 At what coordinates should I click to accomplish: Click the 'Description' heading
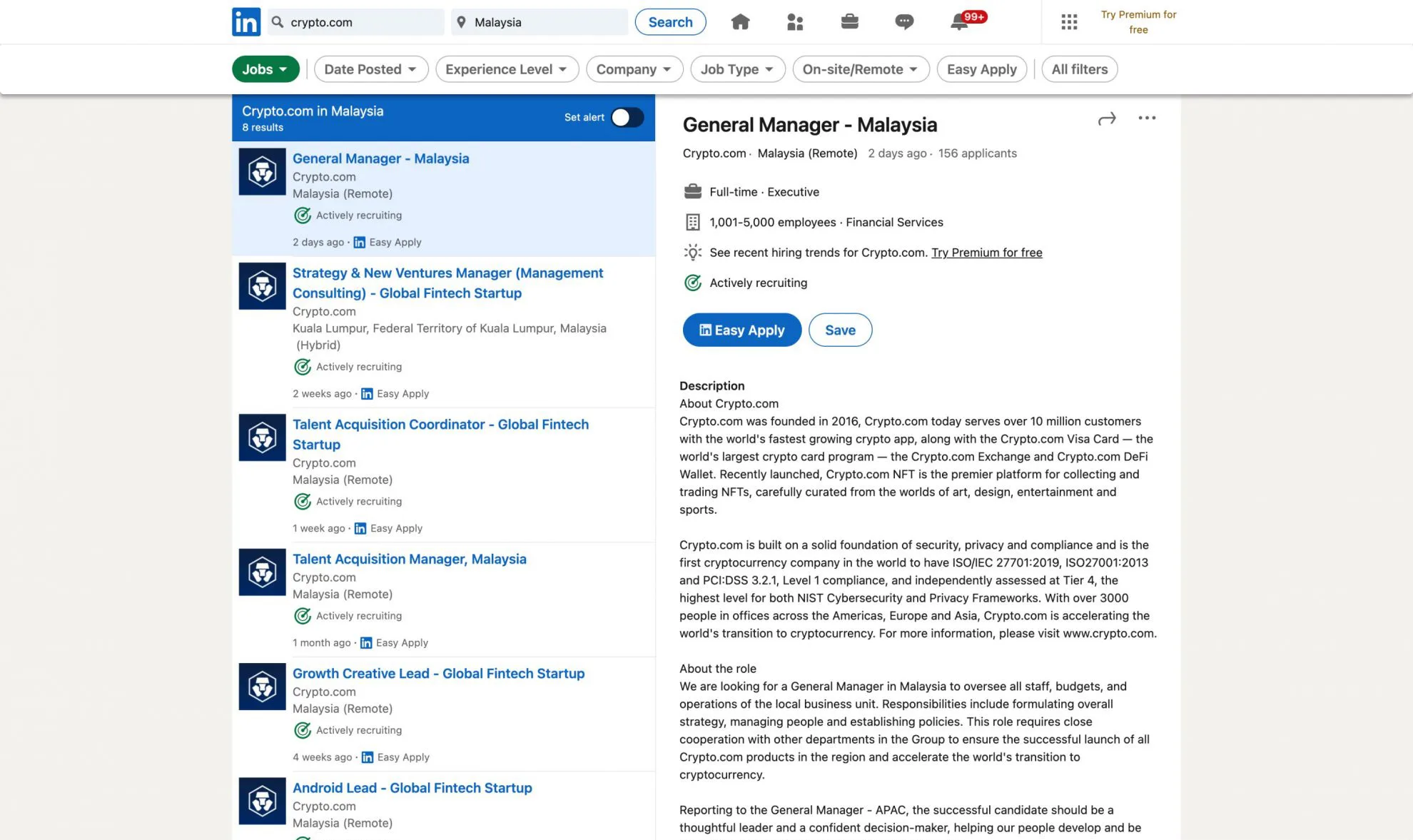click(711, 386)
